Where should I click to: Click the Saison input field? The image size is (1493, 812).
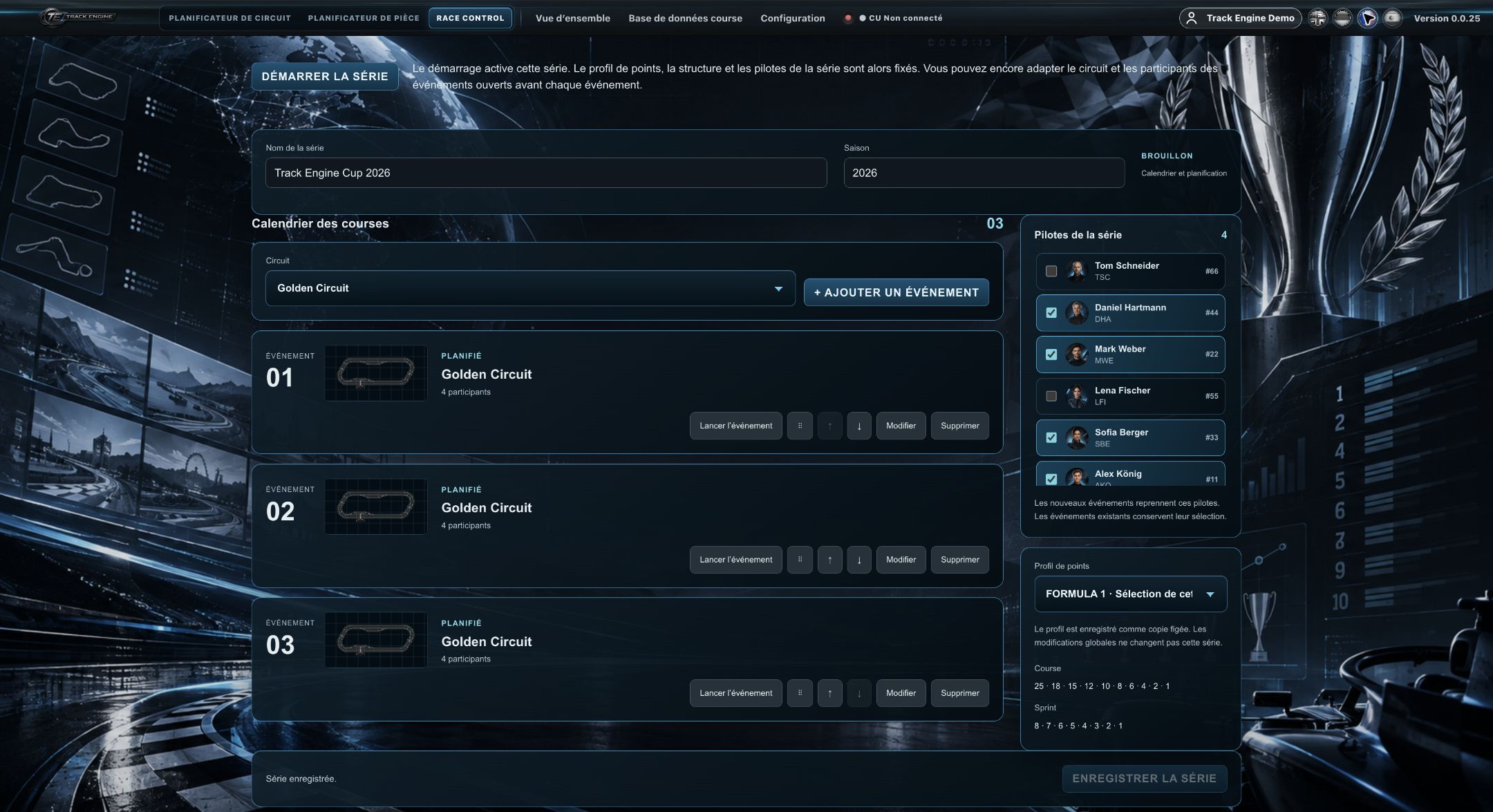click(x=984, y=173)
